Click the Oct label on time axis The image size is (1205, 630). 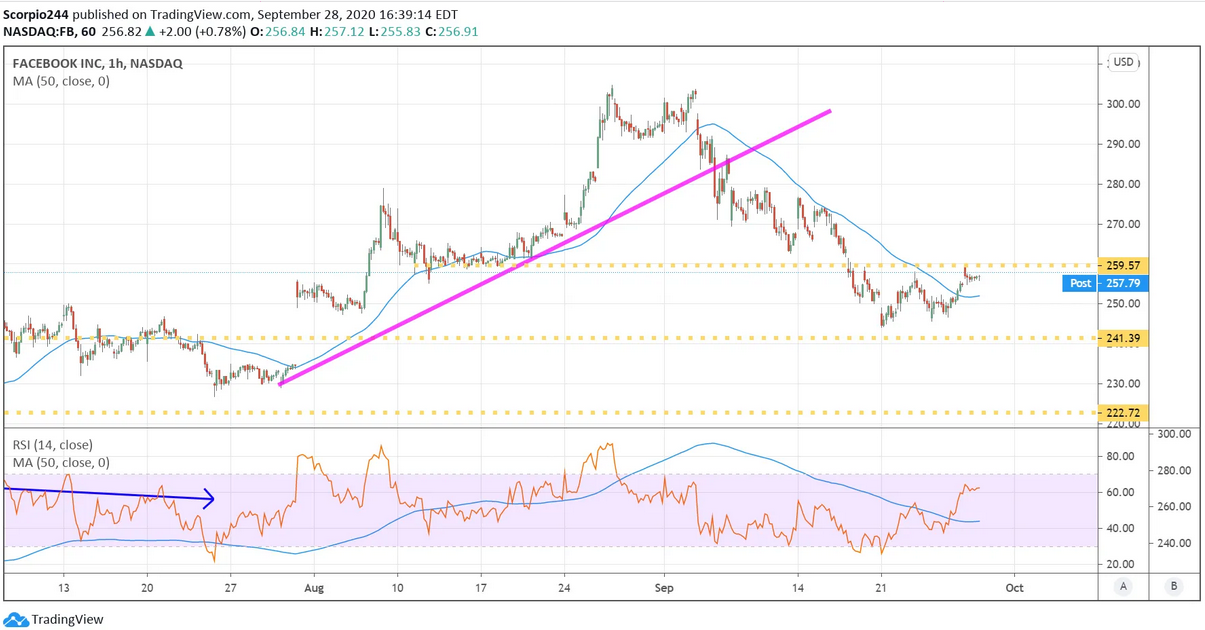[x=1014, y=587]
